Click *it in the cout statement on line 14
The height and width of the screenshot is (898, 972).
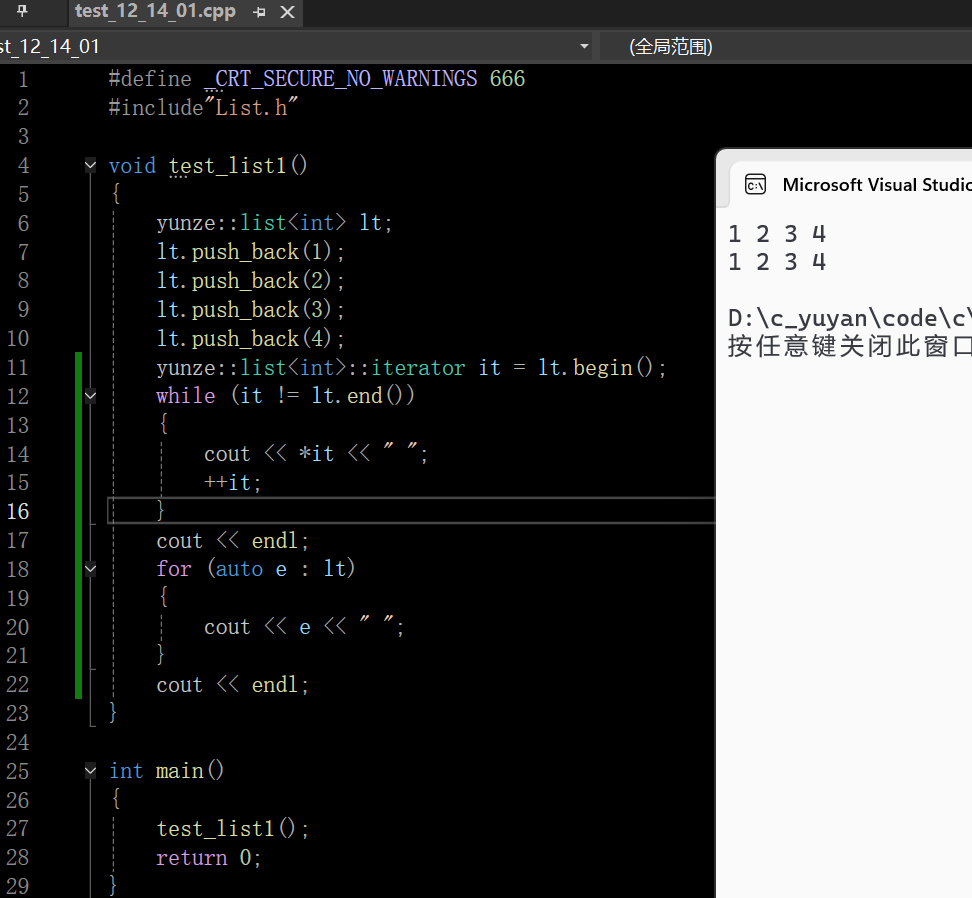[316, 454]
